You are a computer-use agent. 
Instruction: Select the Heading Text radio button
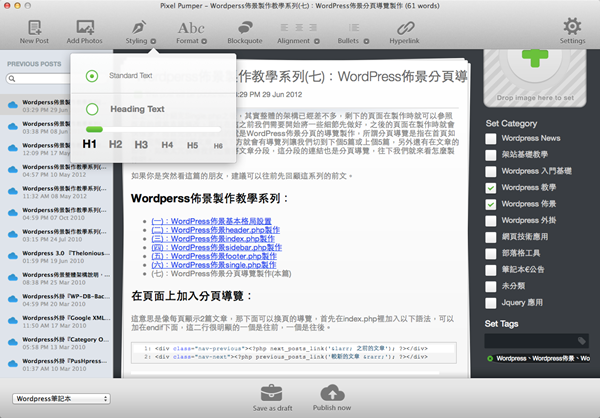[92, 109]
